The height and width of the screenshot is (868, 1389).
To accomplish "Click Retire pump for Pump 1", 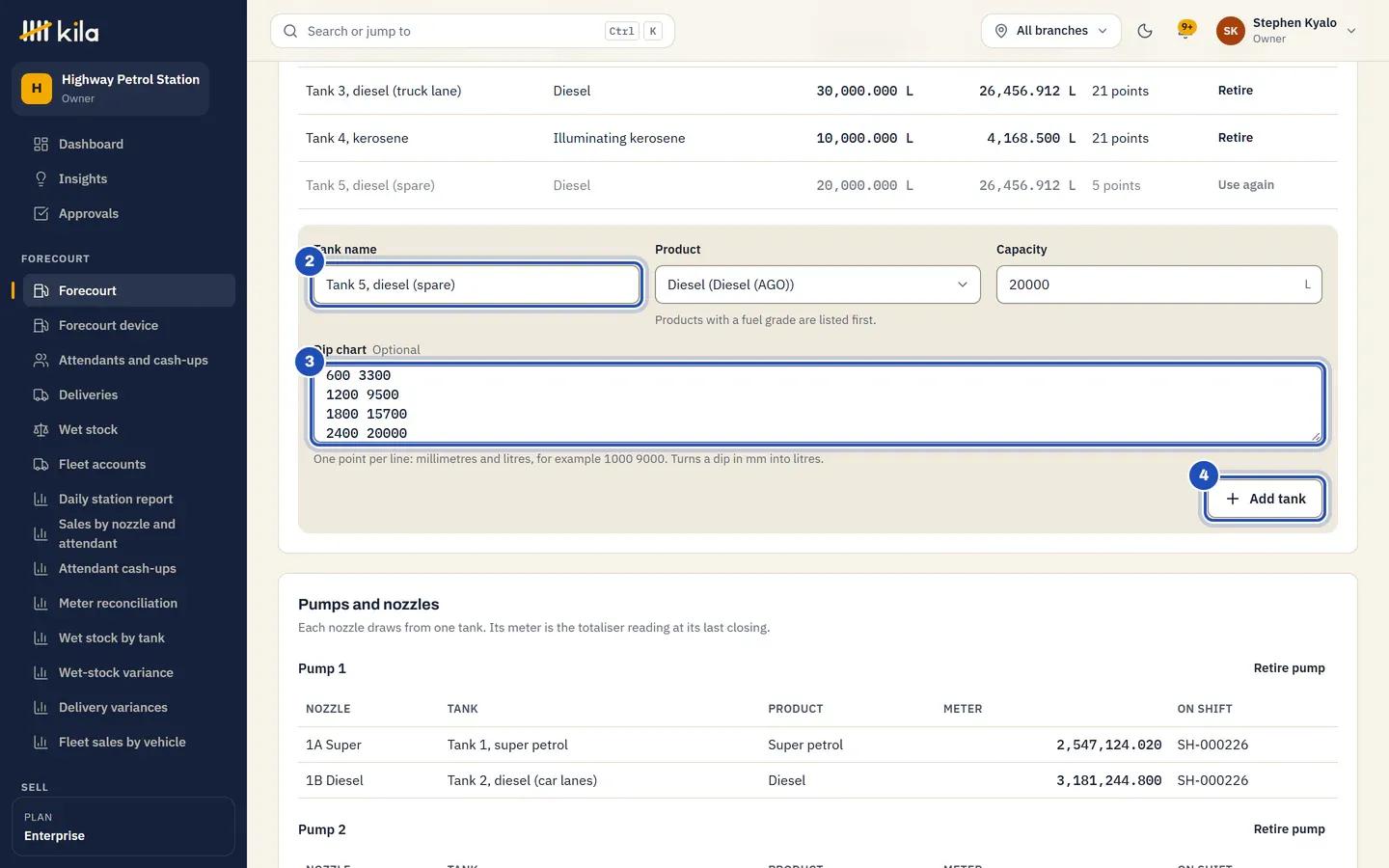I will click(1289, 668).
